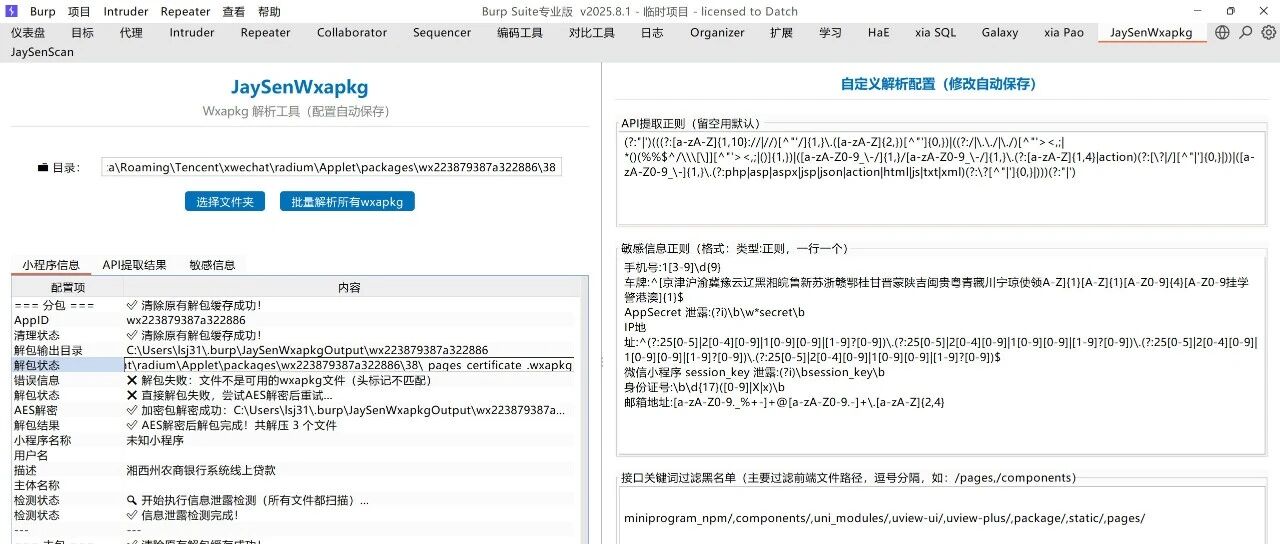The width and height of the screenshot is (1280, 544).
Task: Open the 查看 menu
Action: (233, 11)
